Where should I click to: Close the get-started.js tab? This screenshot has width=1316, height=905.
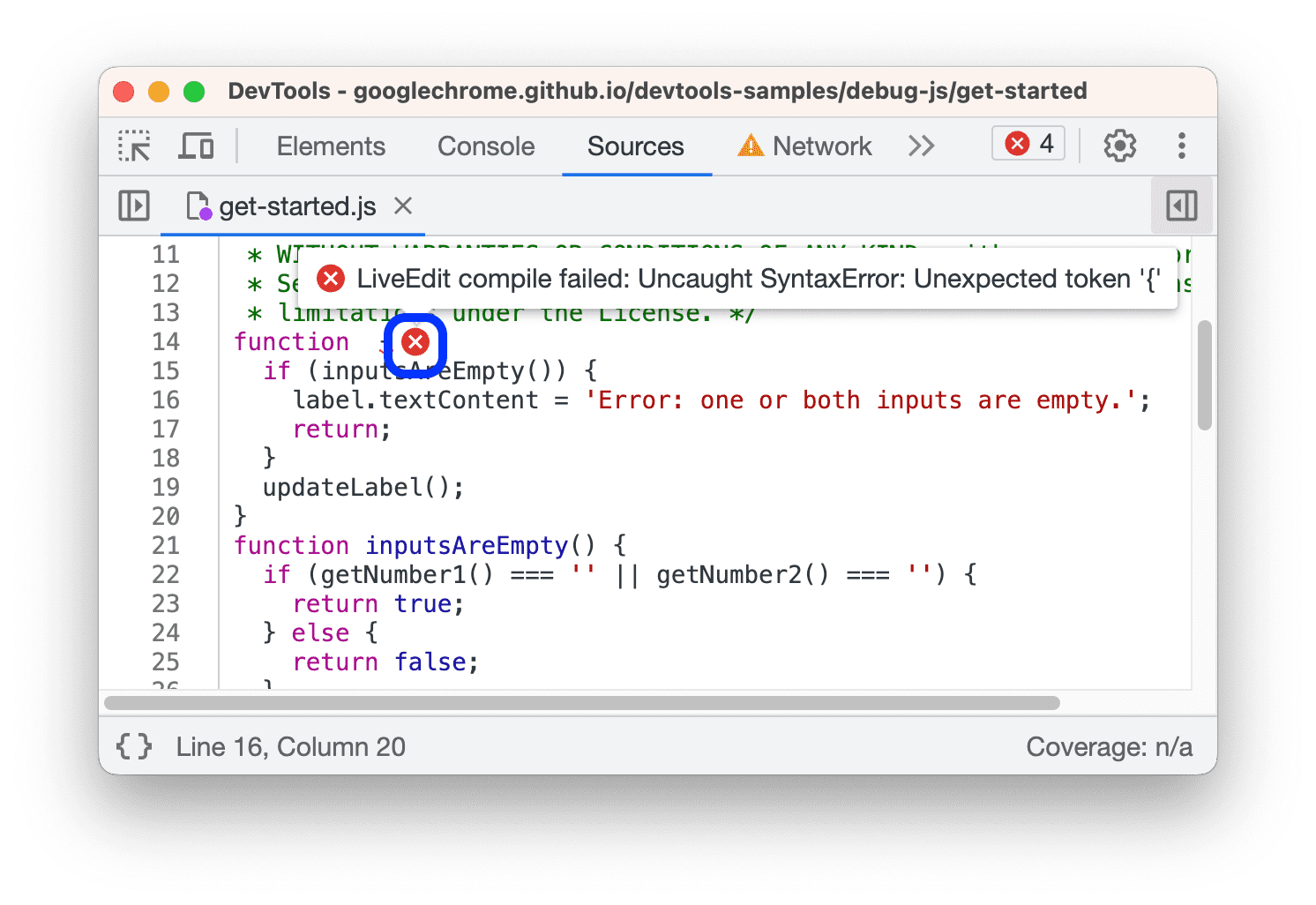pyautogui.click(x=402, y=206)
